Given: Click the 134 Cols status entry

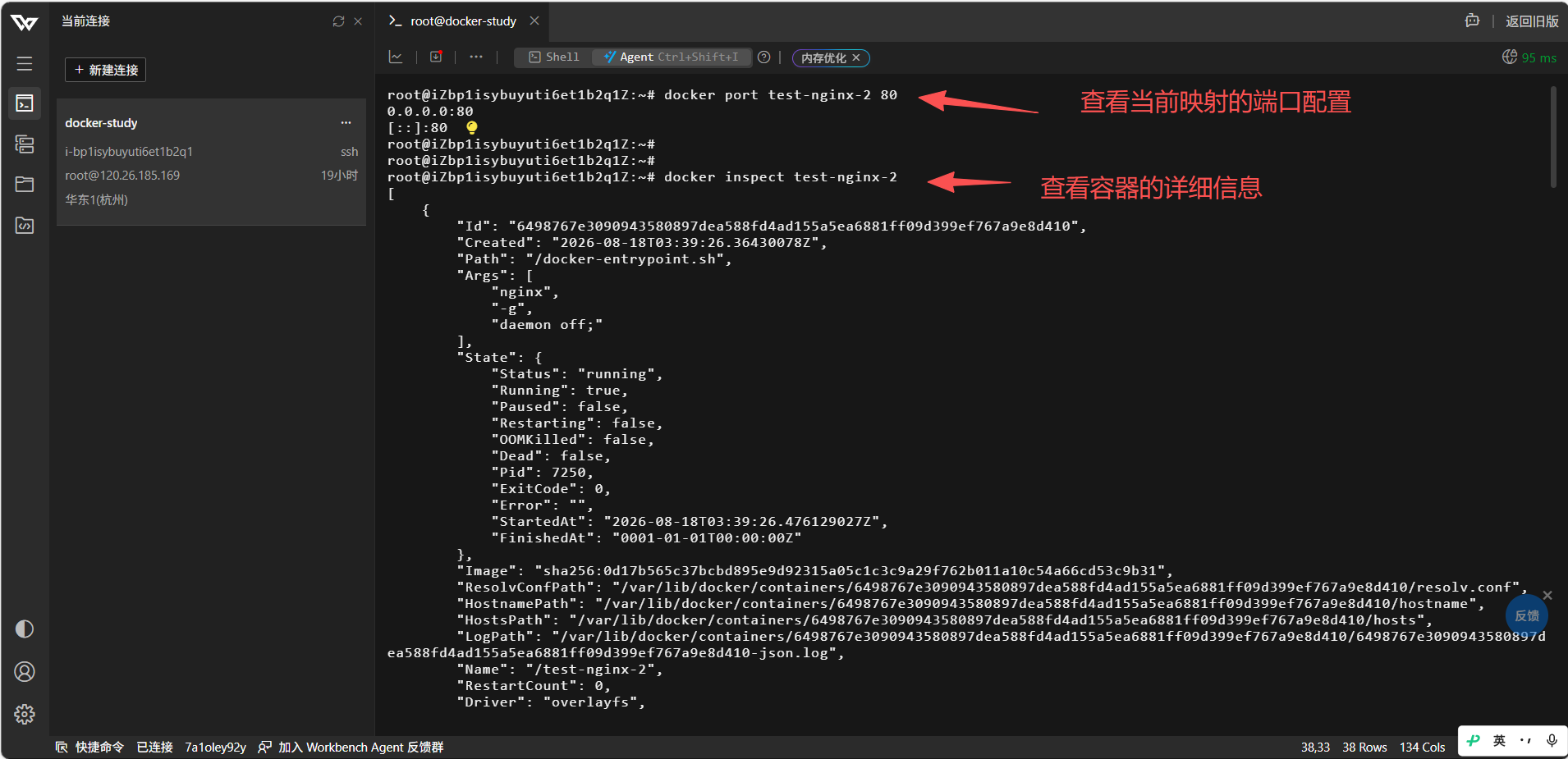Looking at the screenshot, I should pyautogui.click(x=1423, y=747).
